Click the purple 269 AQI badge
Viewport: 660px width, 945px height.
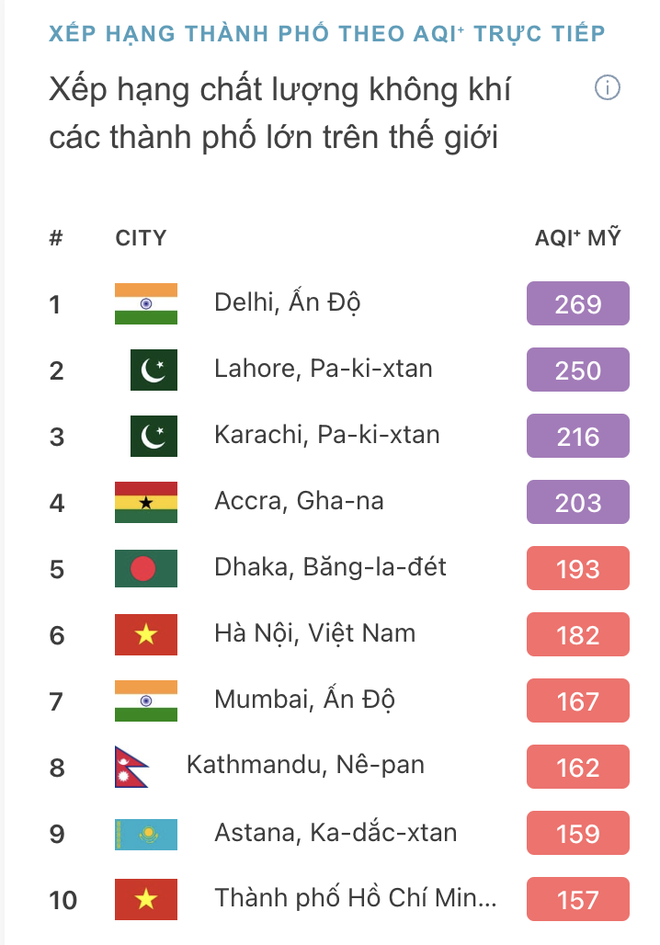coord(578,304)
